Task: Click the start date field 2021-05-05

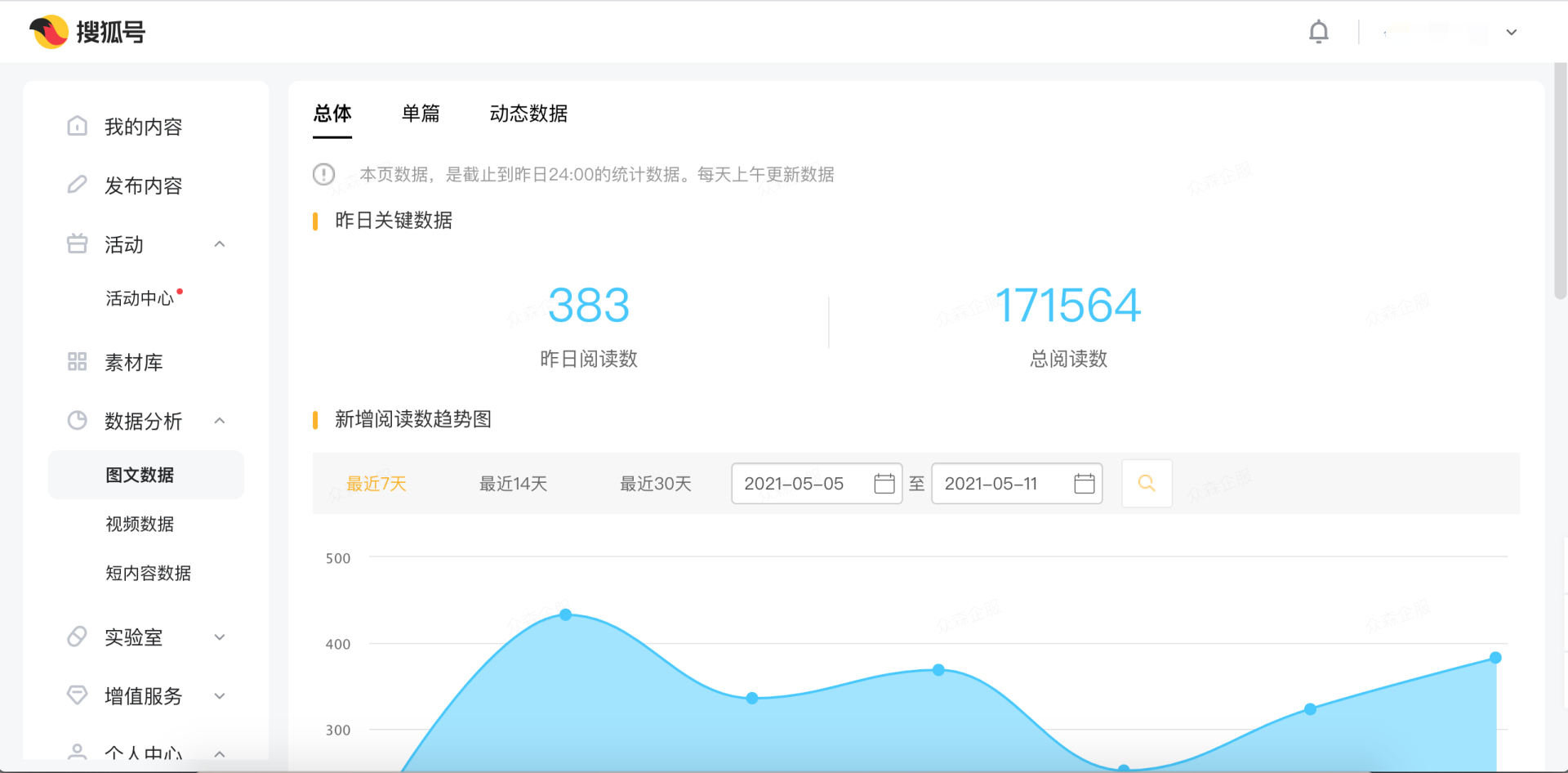Action: [817, 484]
